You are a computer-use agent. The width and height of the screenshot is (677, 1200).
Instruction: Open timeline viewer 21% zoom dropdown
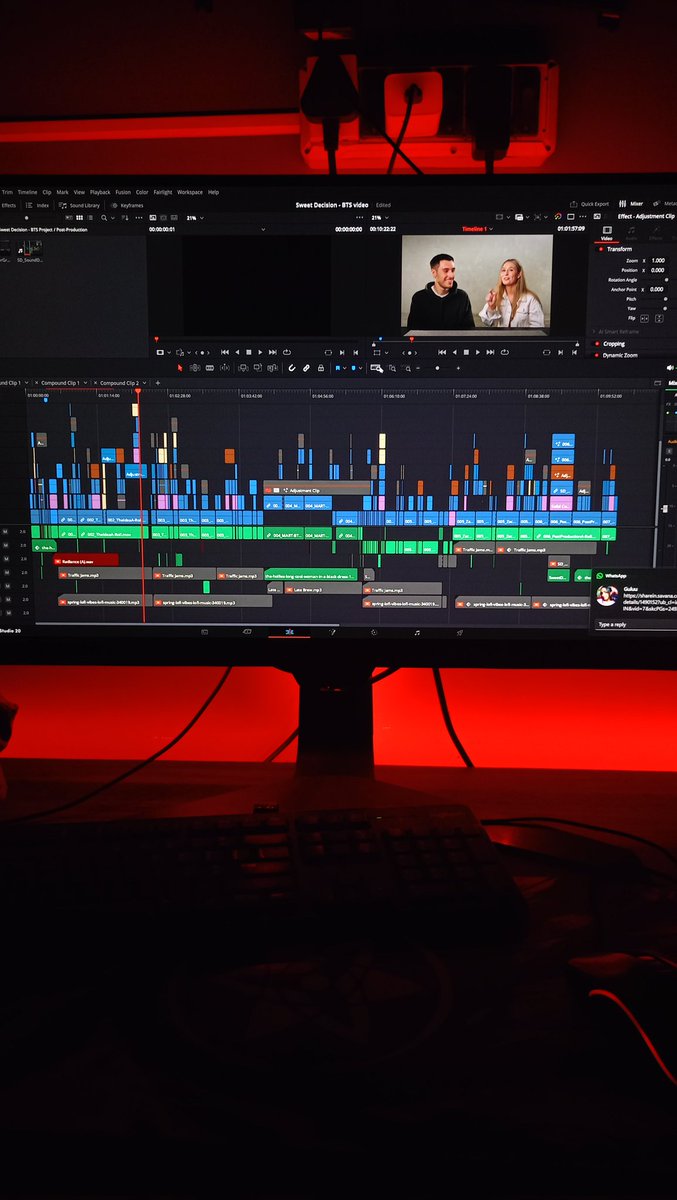[x=379, y=217]
